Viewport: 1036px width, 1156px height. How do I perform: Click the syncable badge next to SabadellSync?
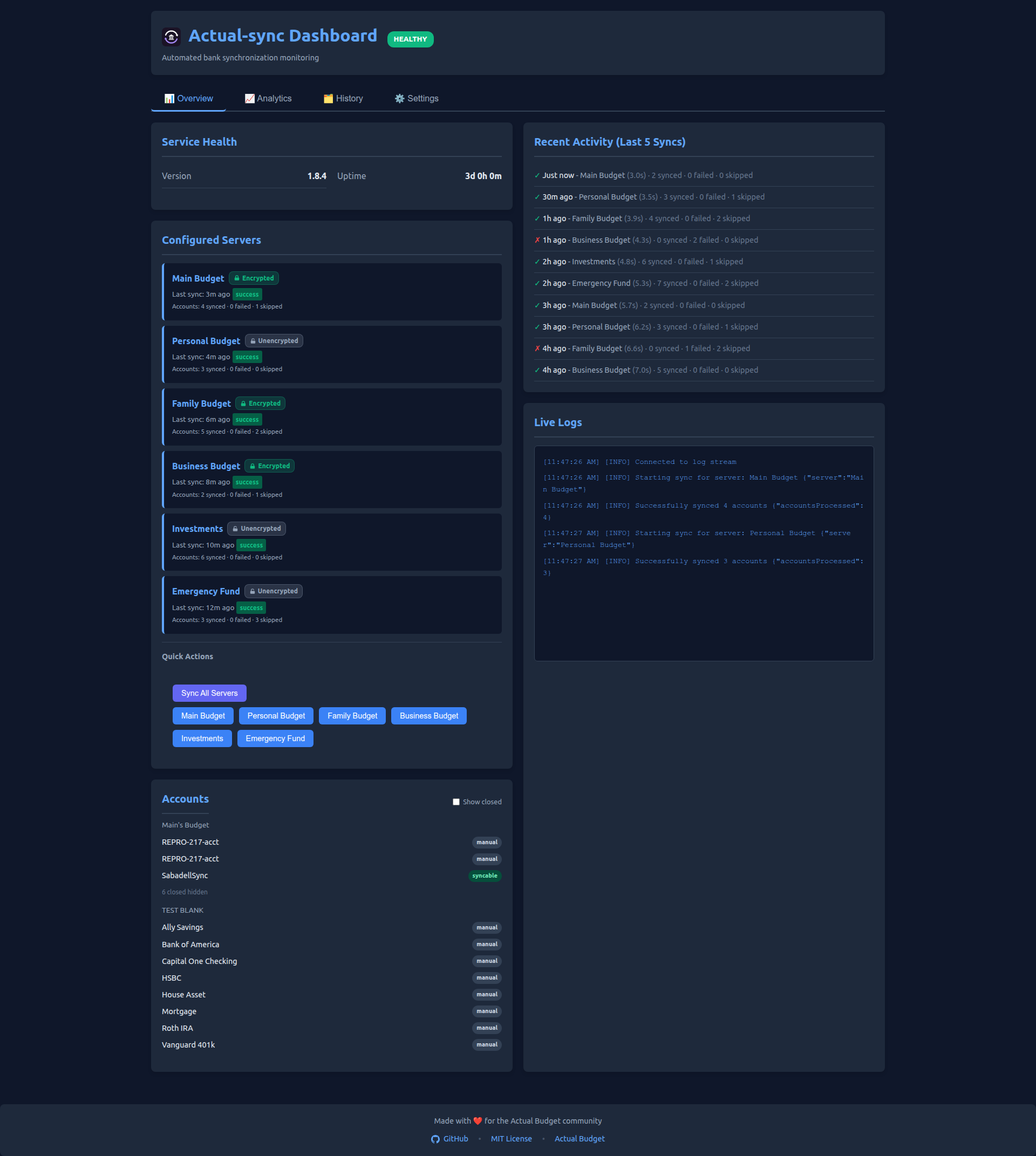(x=485, y=876)
